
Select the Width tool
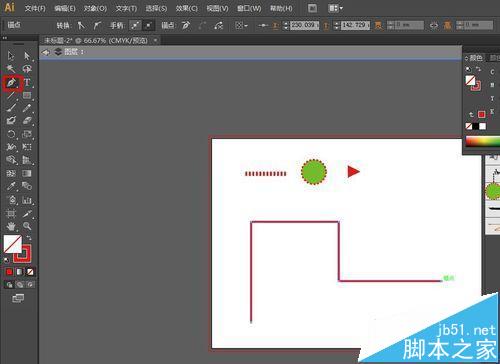(x=11, y=147)
